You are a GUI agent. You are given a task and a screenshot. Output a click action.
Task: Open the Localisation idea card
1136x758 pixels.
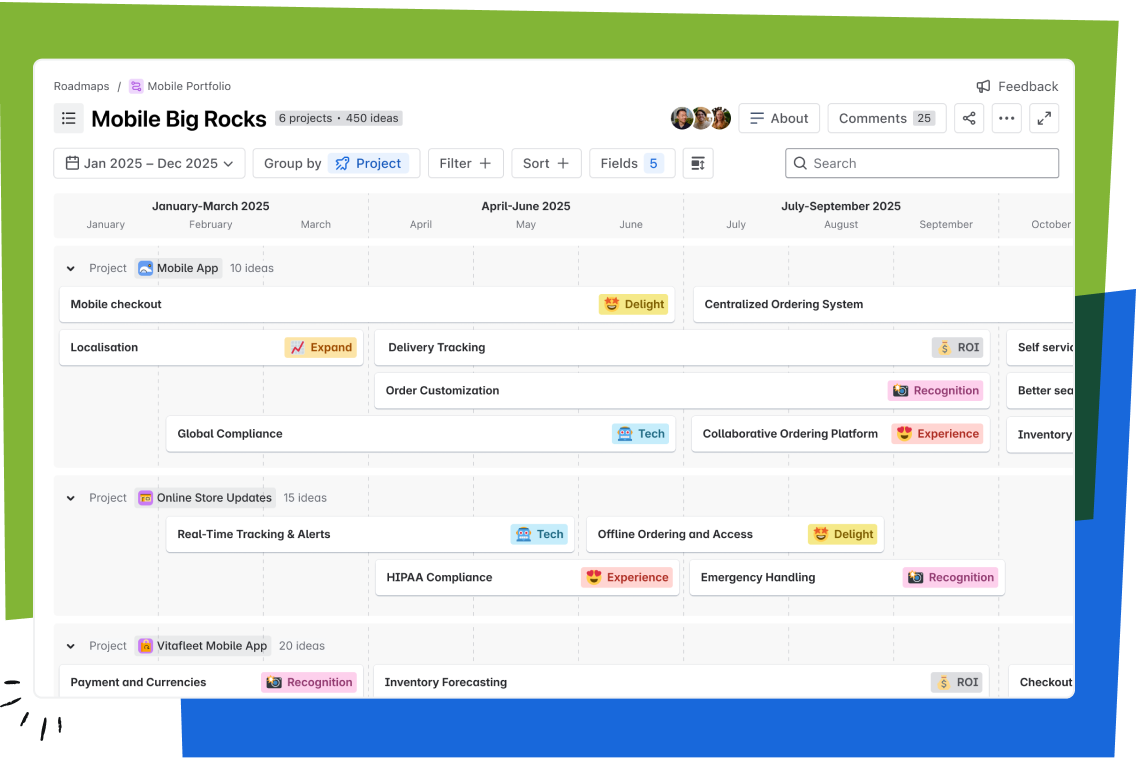pyautogui.click(x=211, y=347)
